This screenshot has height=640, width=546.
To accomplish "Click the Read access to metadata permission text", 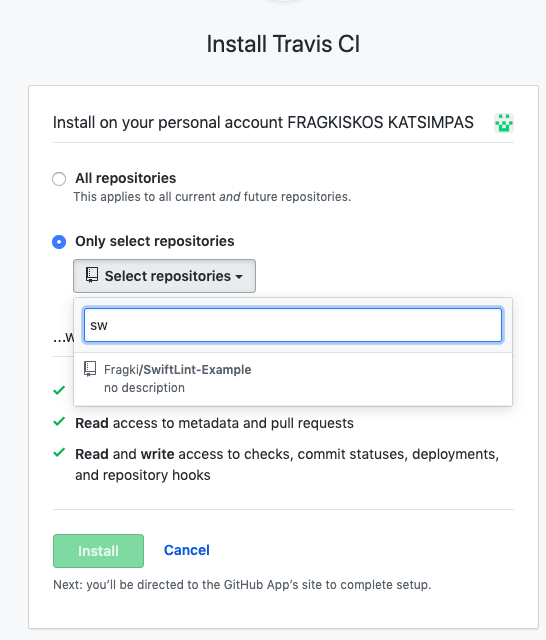I will tap(214, 423).
